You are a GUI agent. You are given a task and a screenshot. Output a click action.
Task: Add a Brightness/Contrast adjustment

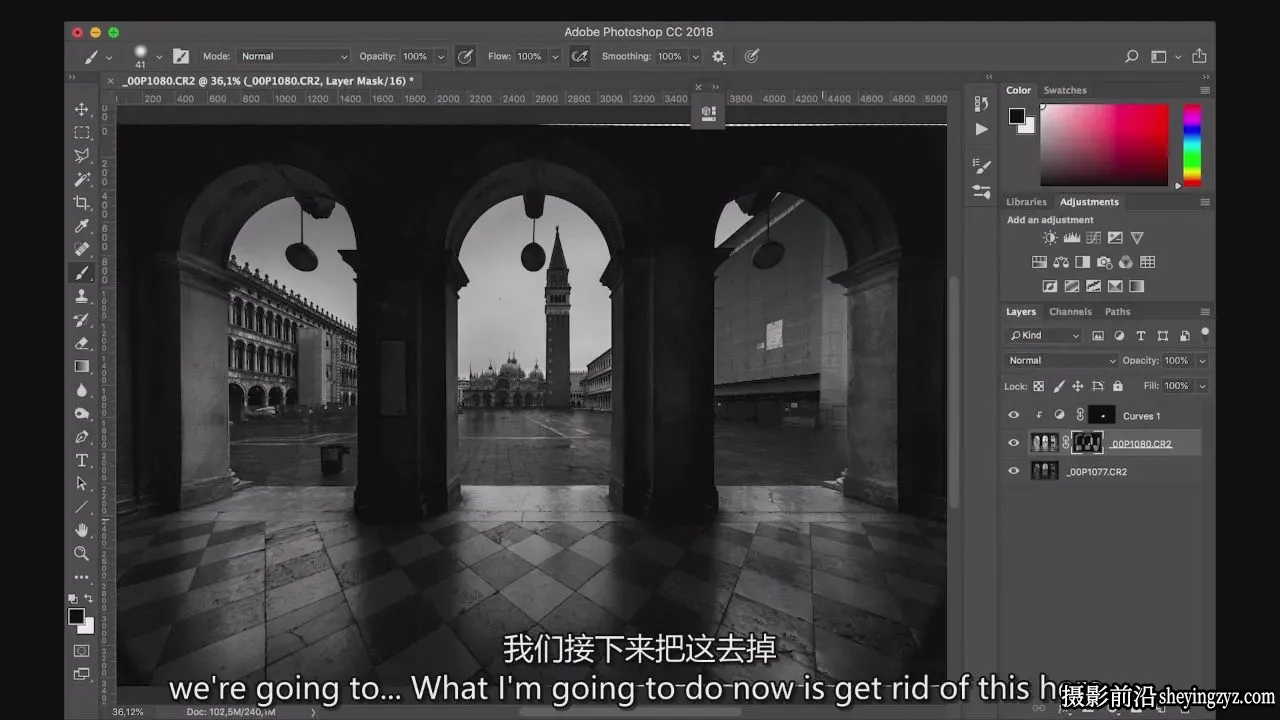pos(1049,238)
